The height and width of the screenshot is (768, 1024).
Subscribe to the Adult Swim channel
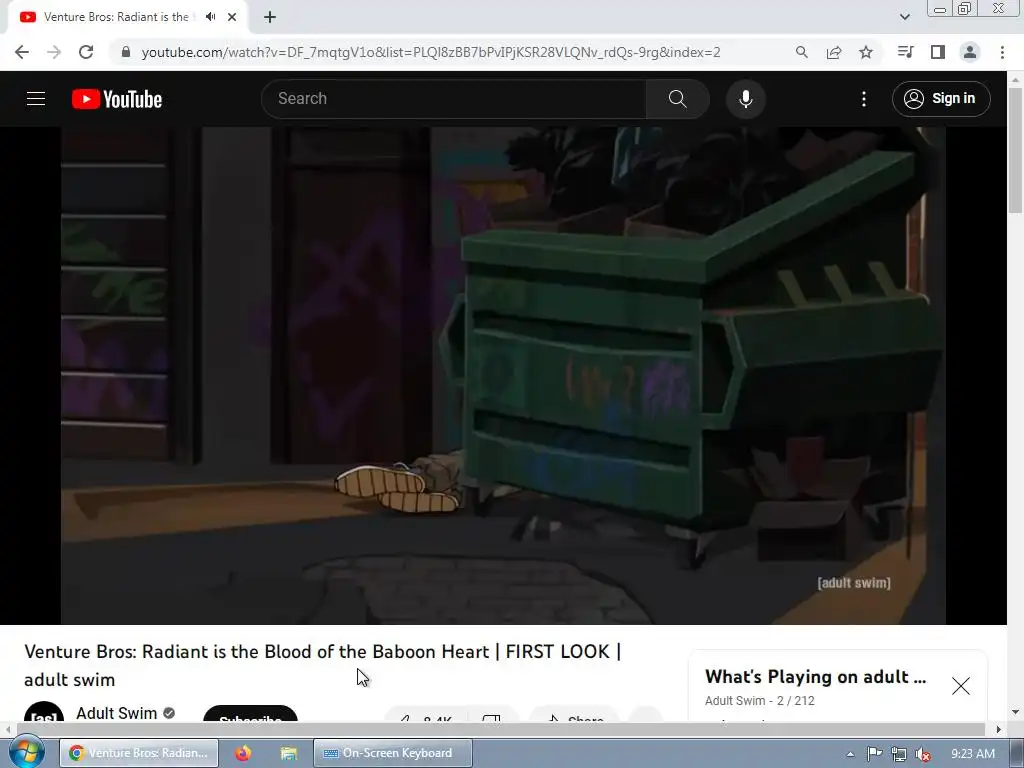tap(251, 714)
